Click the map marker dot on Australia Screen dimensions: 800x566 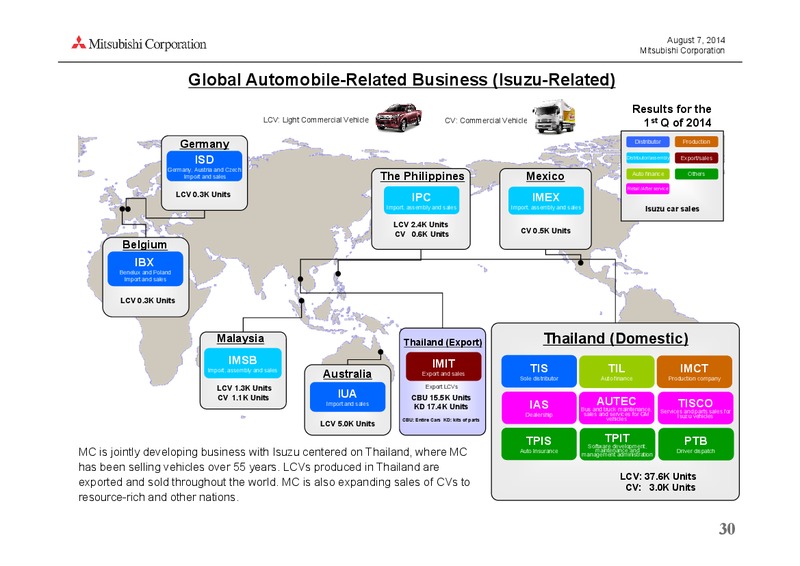tap(381, 352)
